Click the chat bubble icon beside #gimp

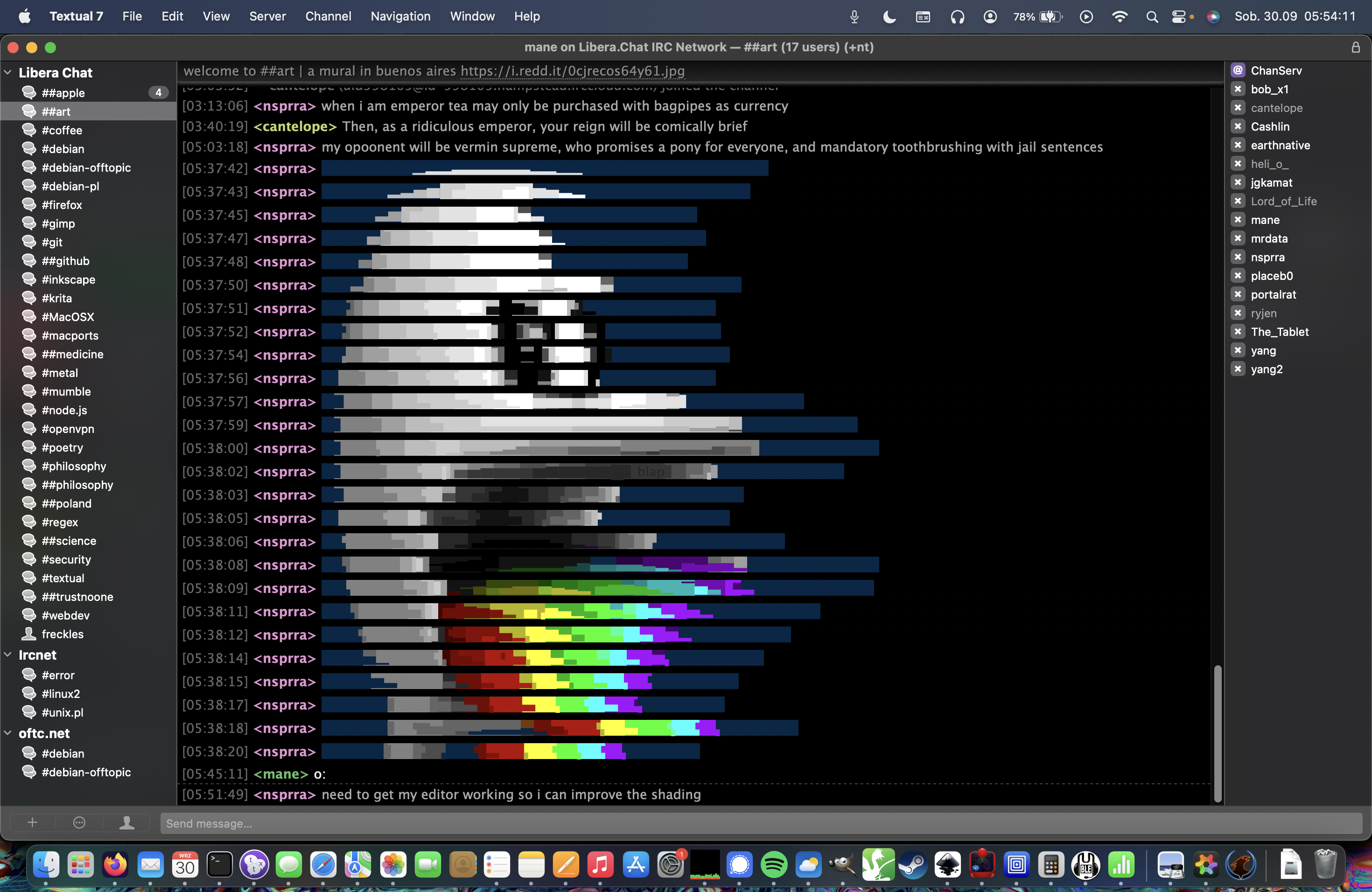coord(29,223)
